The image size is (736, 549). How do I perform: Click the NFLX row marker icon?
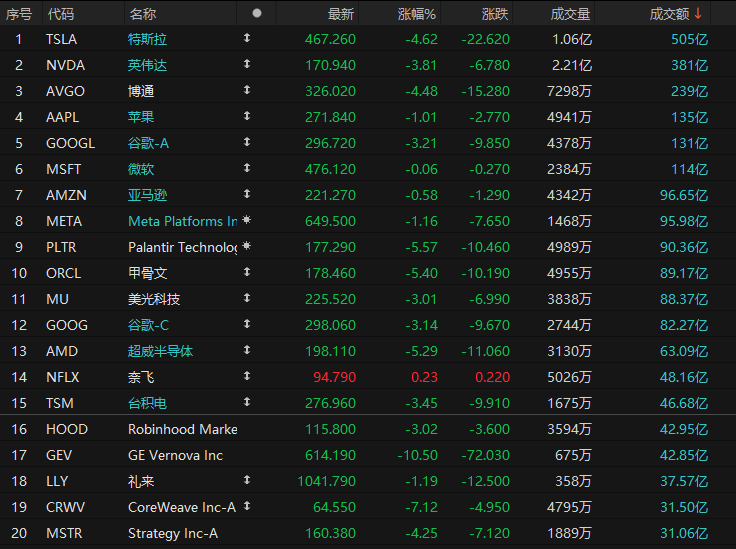(247, 376)
